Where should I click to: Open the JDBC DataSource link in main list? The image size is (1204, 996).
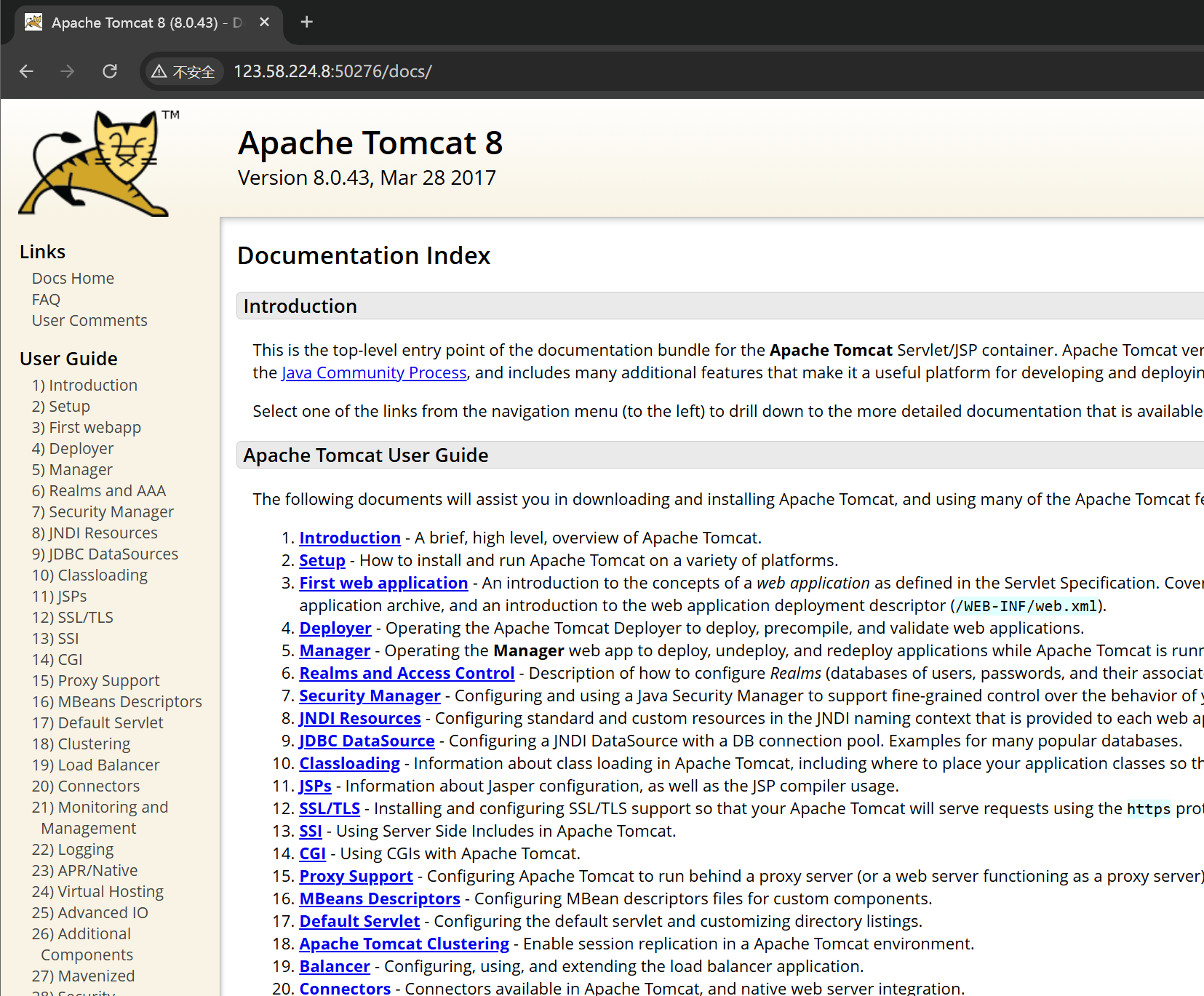tap(367, 741)
